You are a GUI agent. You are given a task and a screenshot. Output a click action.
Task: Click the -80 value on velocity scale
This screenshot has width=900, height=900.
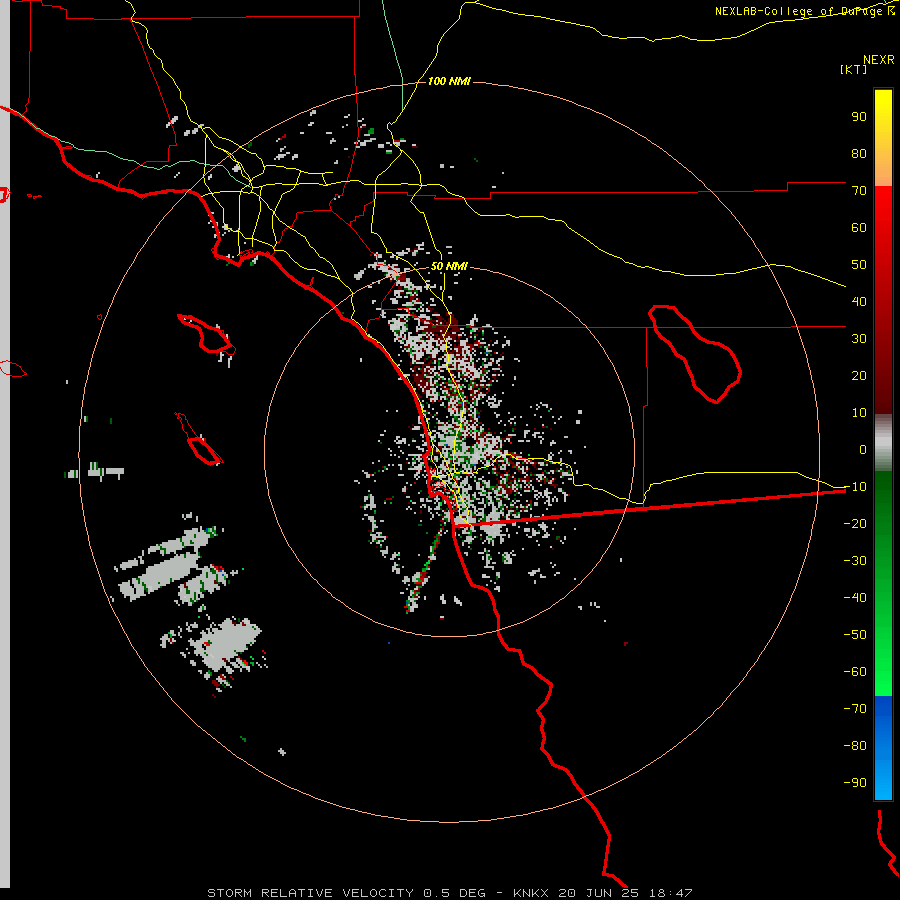(x=855, y=746)
